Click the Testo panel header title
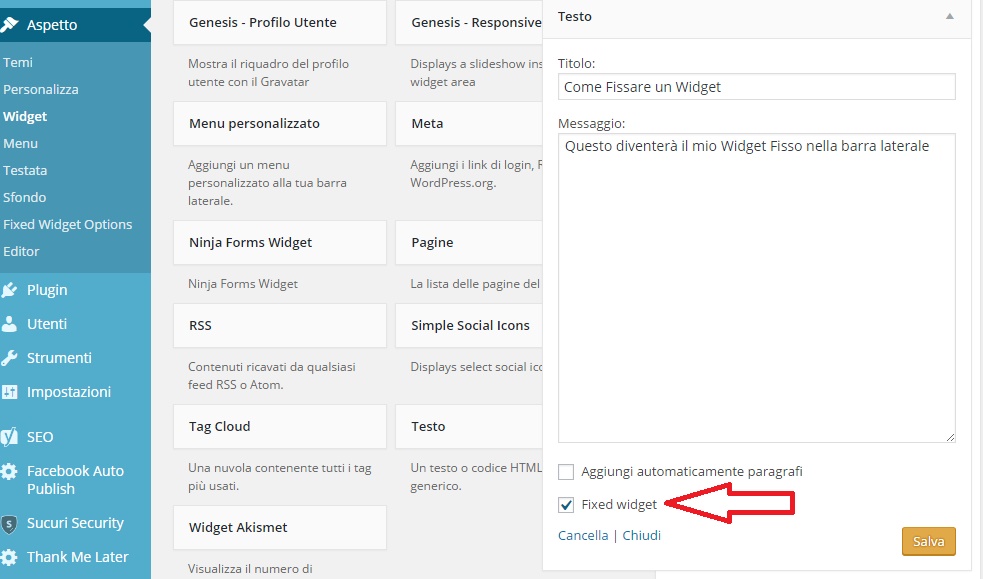Image resolution: width=983 pixels, height=579 pixels. (575, 16)
